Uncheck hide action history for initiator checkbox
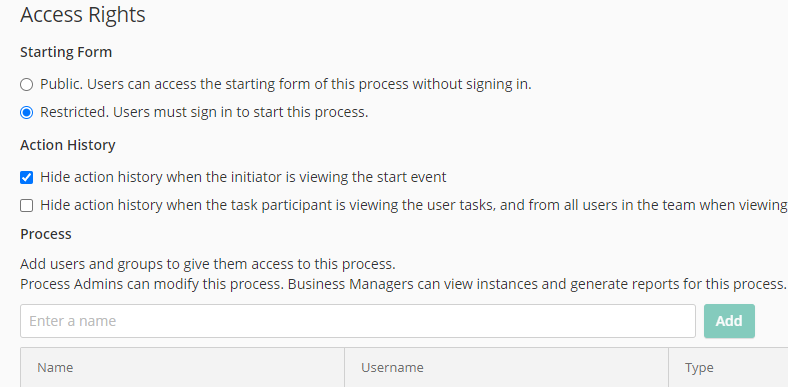The image size is (788, 387). (27, 177)
